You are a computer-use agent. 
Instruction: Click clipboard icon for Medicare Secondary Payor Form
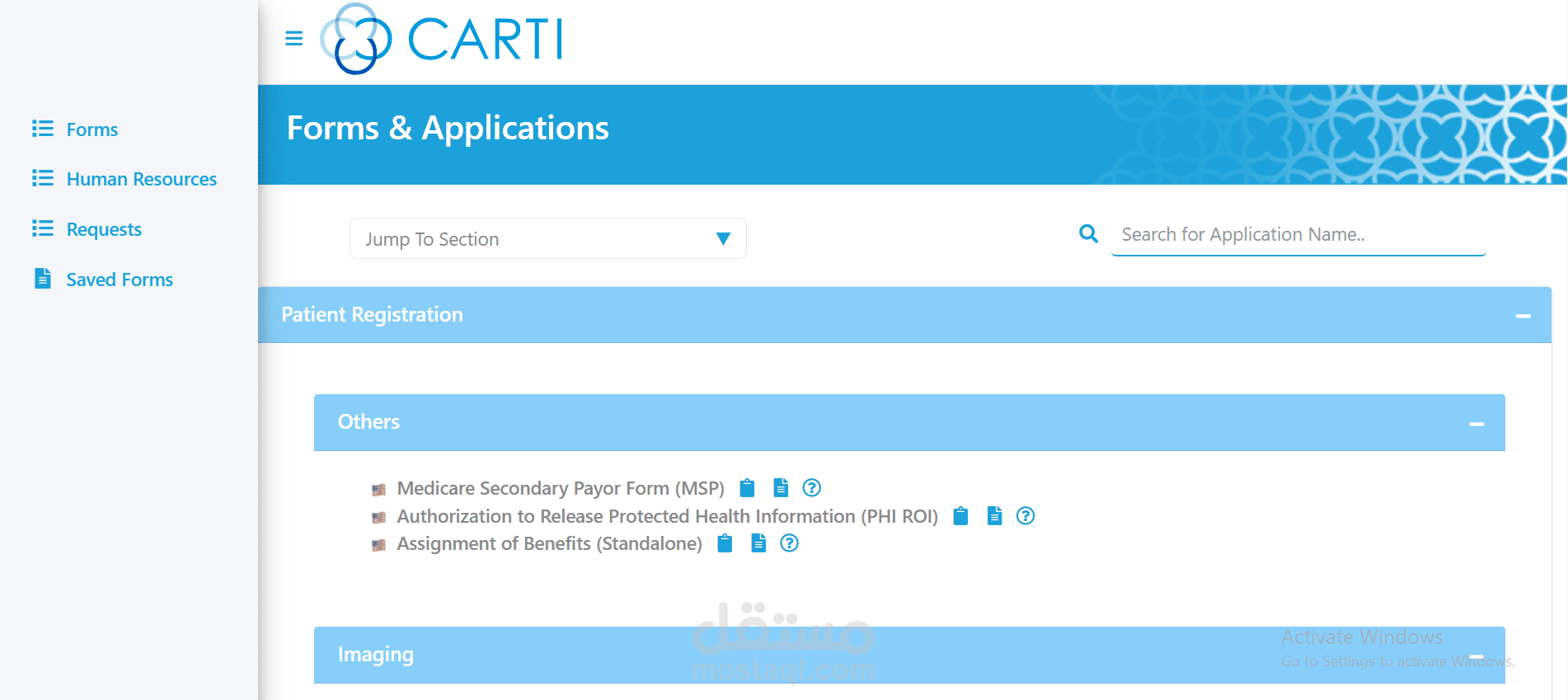click(747, 488)
